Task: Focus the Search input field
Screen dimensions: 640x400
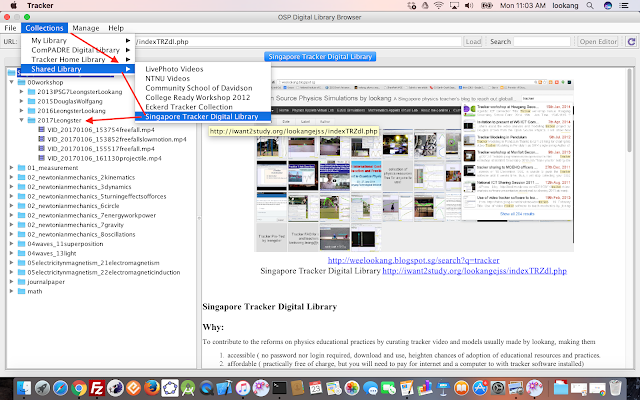Action: click(542, 41)
